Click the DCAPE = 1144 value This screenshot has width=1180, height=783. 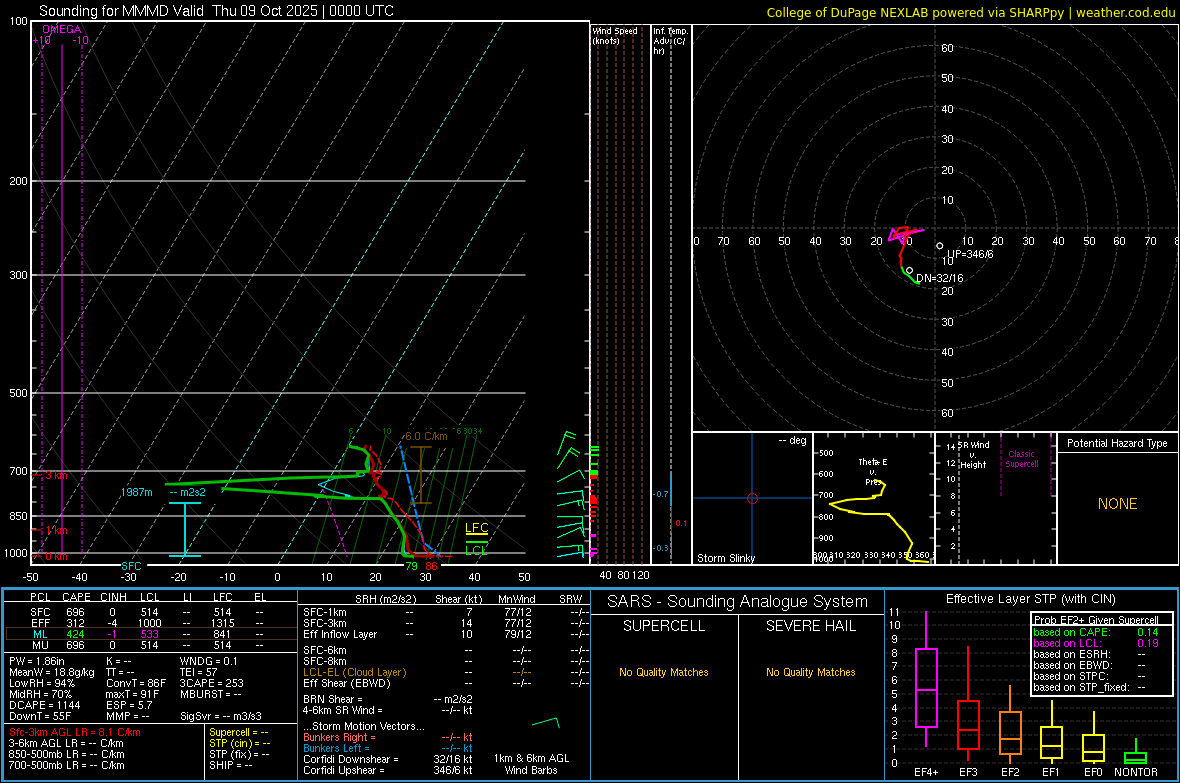[45, 705]
